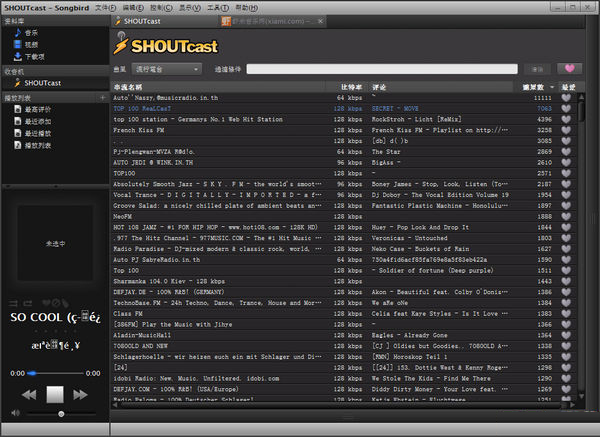Viewport: 600px width, 437px height.
Task: Click the pink heart favorites button
Action: coord(570,69)
